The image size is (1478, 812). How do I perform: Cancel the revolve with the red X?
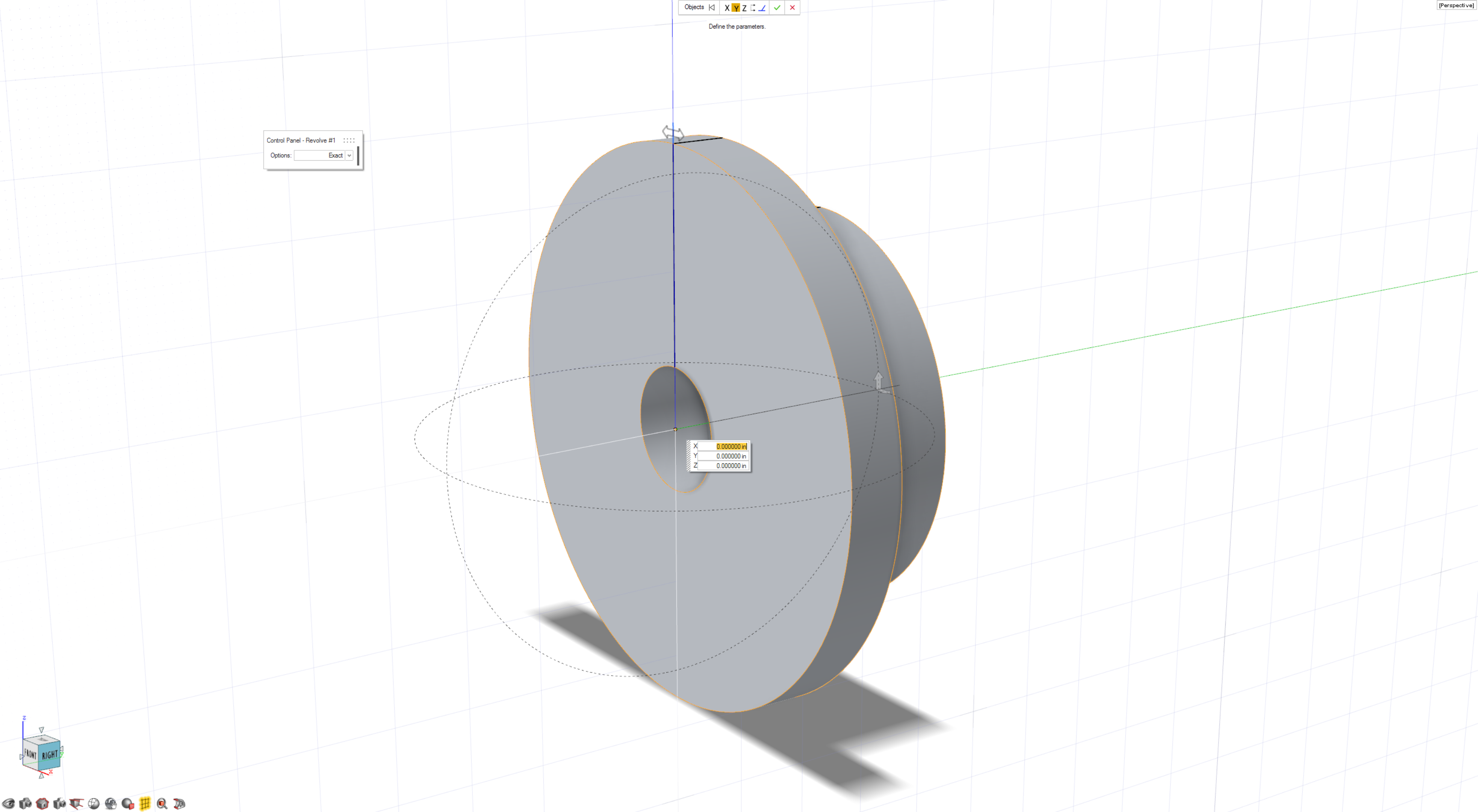[x=792, y=7]
